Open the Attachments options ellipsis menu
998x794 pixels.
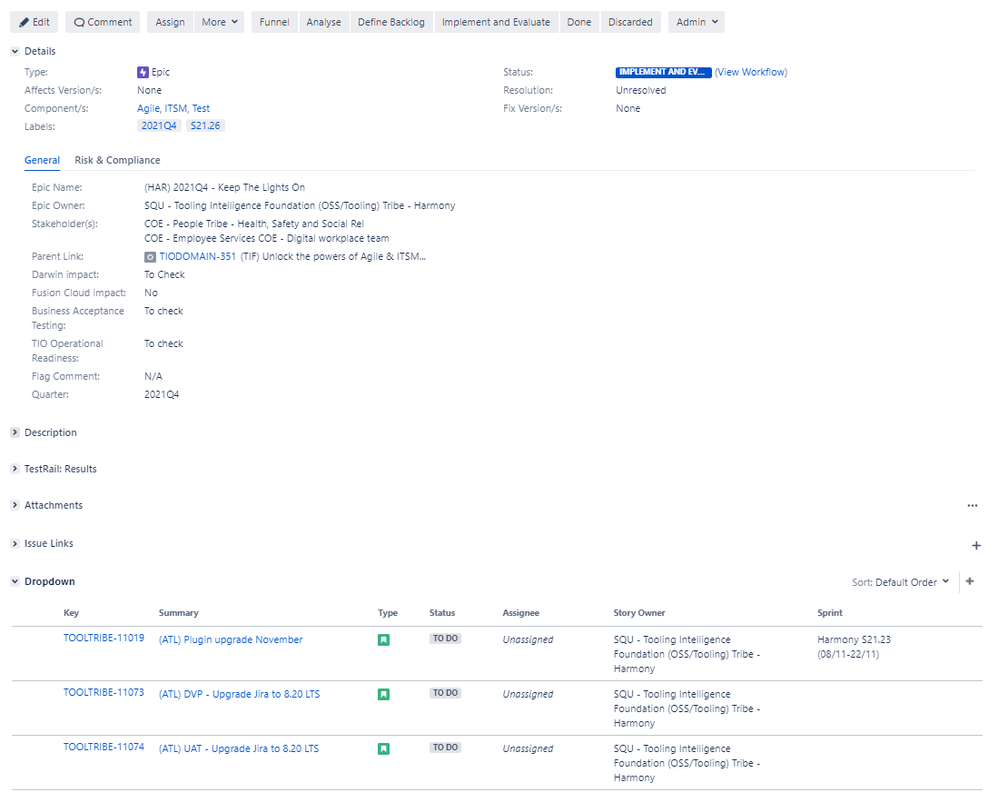tap(972, 506)
